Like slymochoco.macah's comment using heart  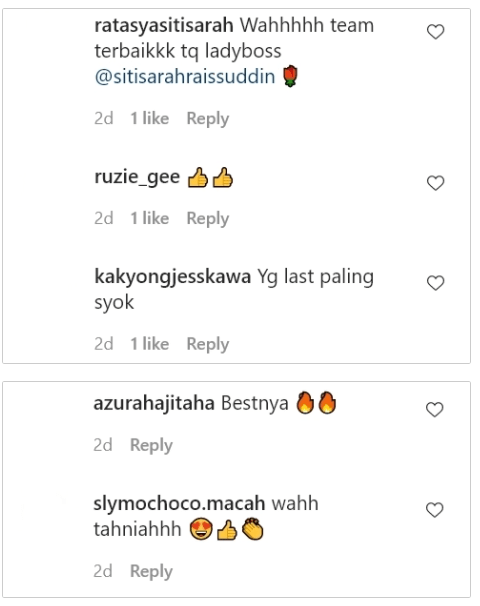434,510
